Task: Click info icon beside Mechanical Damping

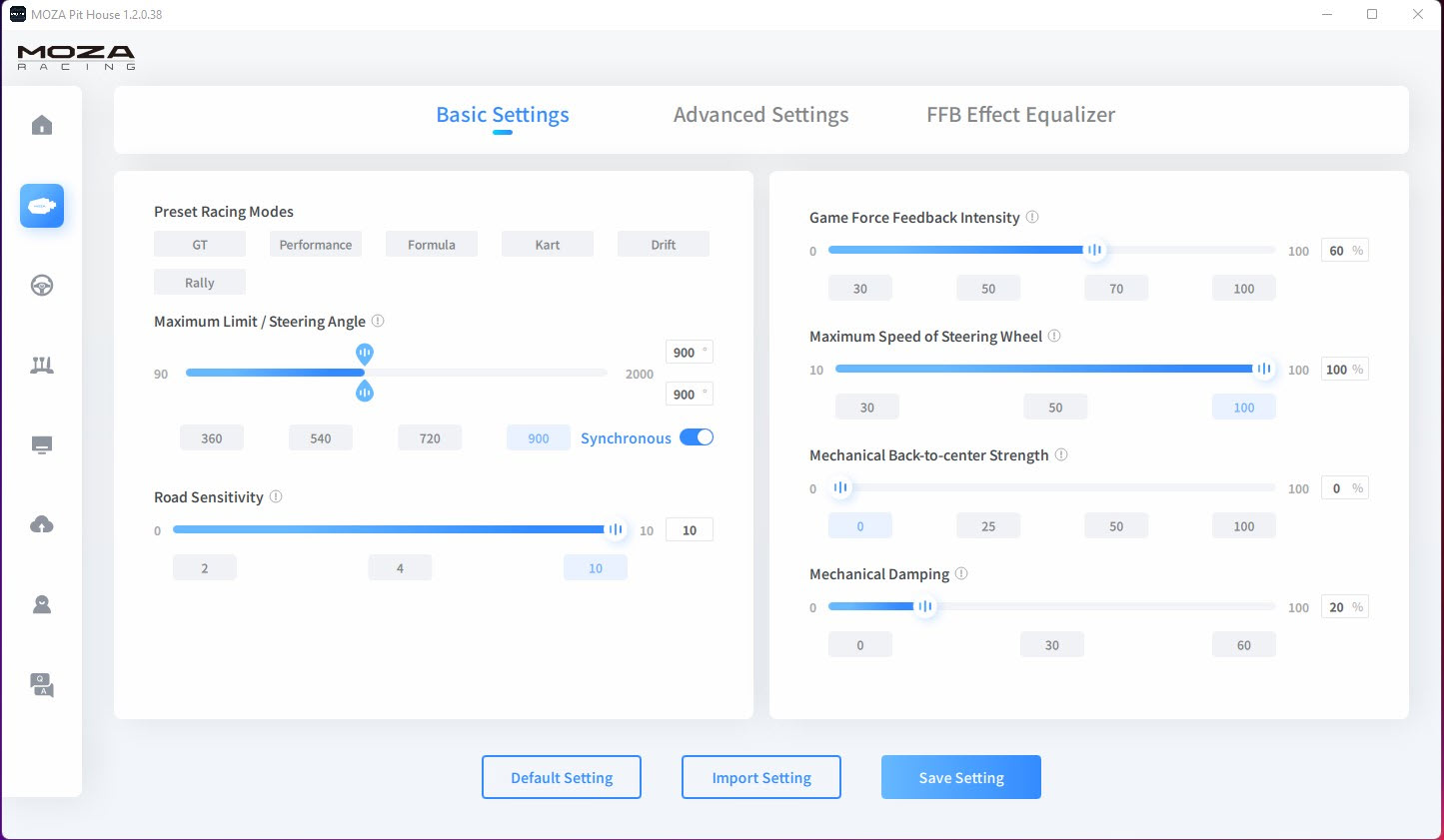Action: click(961, 573)
